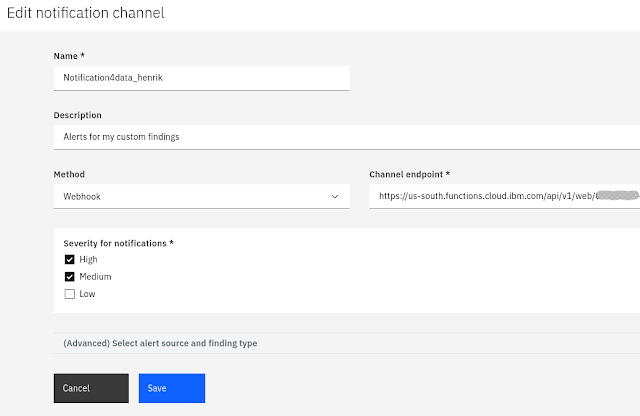Click the Severity for notifications label
This screenshot has width=640, height=416.
(x=118, y=243)
